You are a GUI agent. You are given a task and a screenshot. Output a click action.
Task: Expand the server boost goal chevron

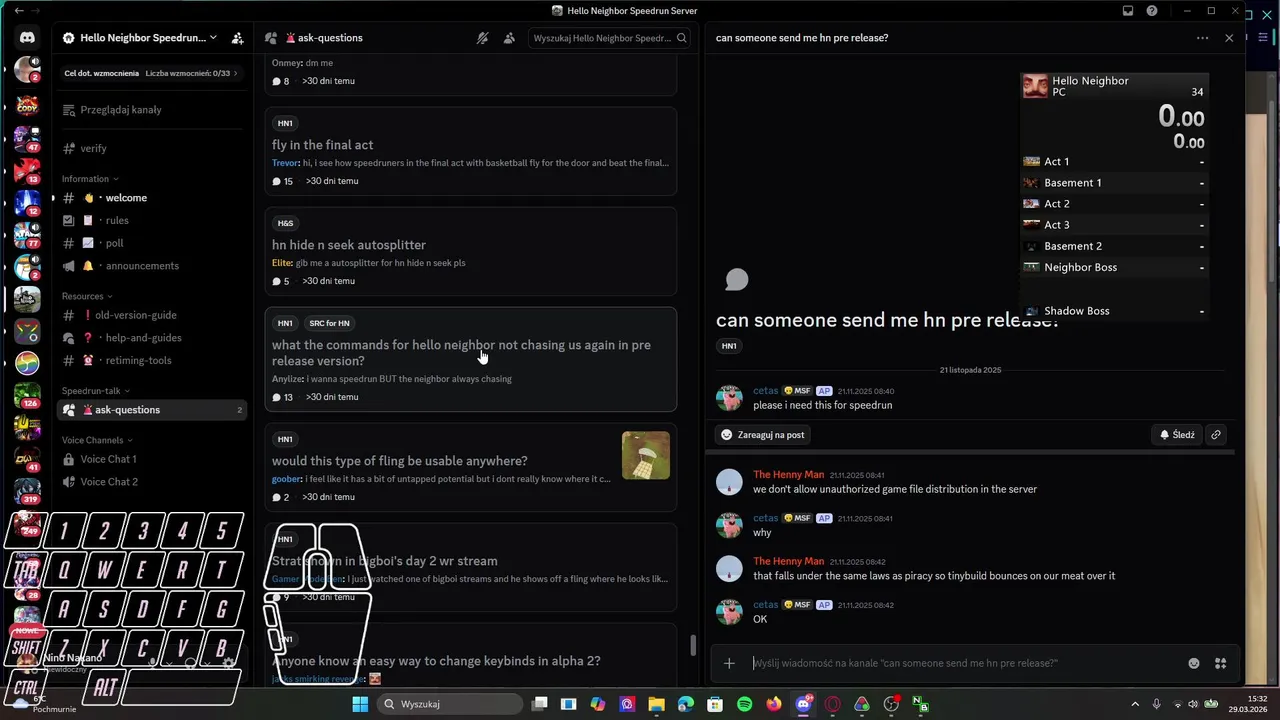236,73
